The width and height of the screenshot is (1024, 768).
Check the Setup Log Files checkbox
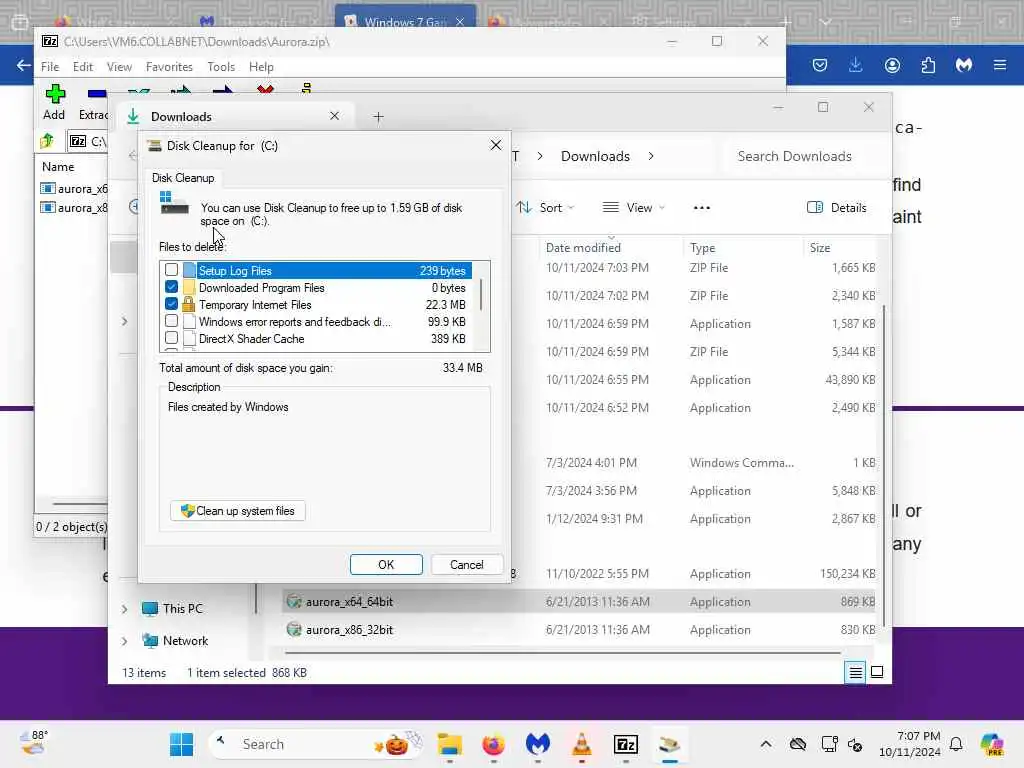point(171,270)
